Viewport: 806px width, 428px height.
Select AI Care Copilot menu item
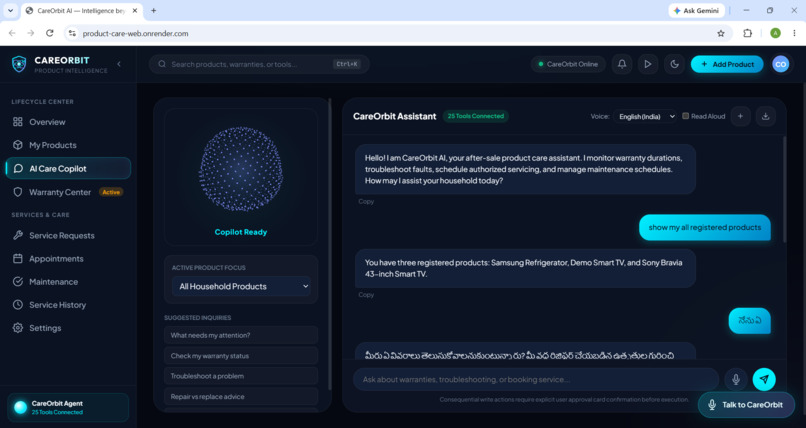click(x=68, y=169)
